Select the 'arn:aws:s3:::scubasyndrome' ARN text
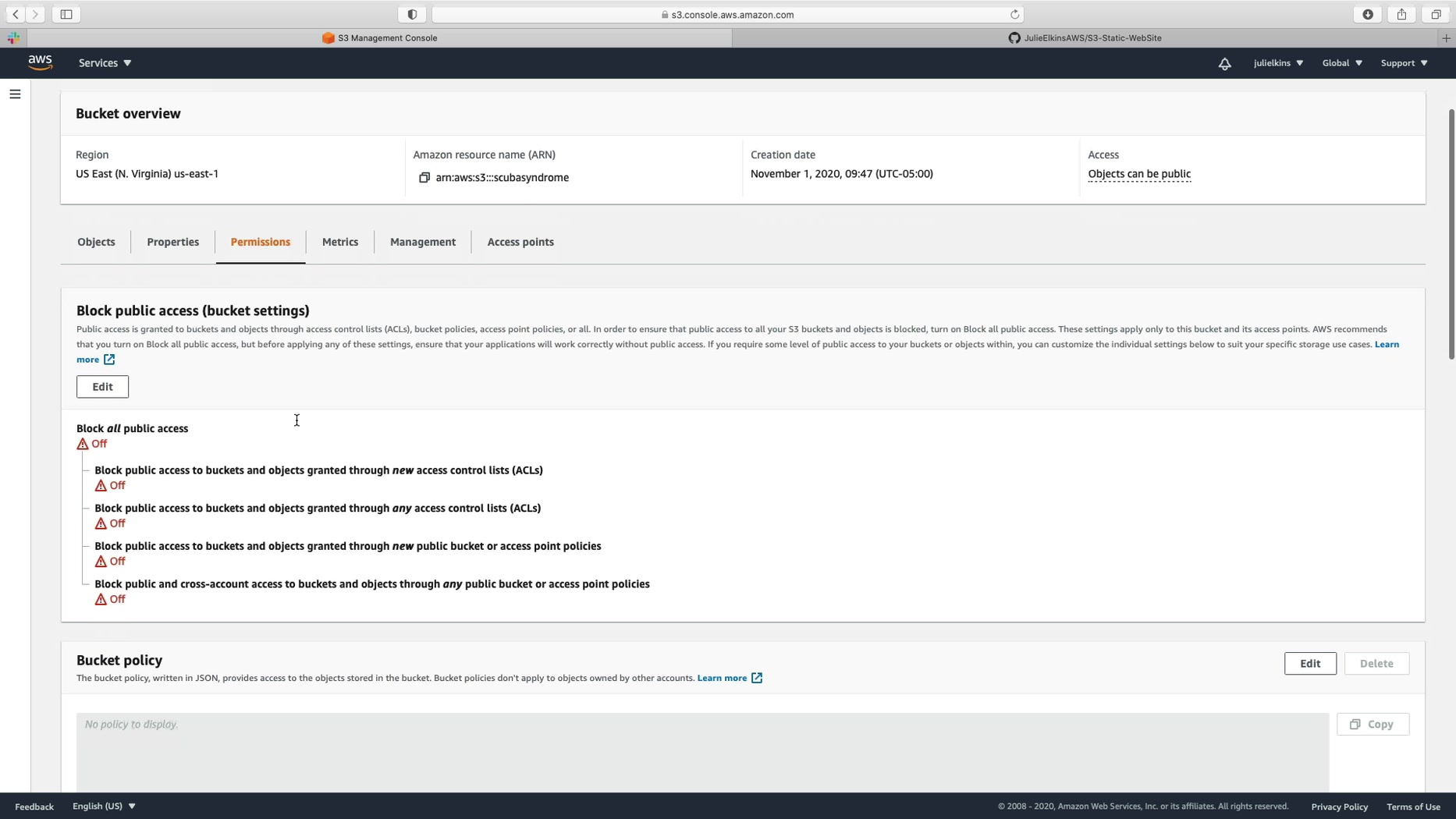1456x819 pixels. click(502, 178)
